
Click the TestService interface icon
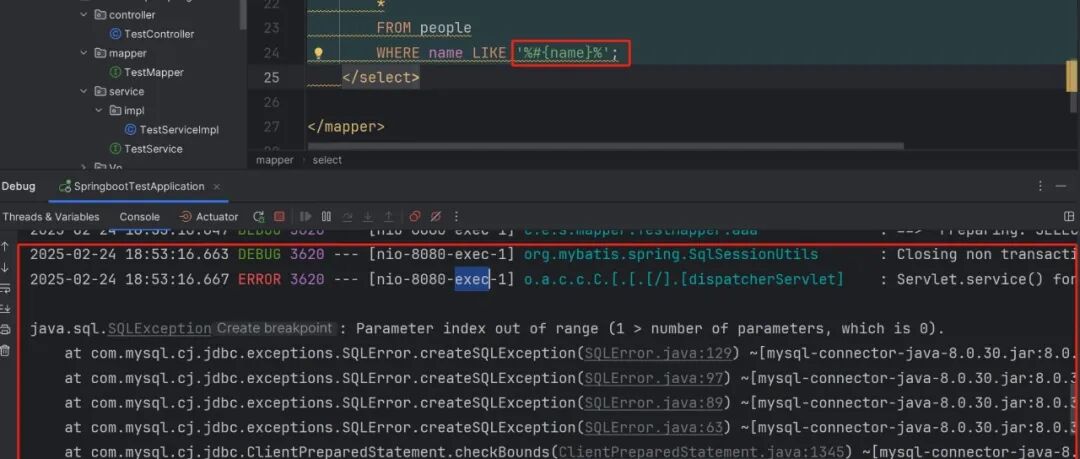tap(116, 149)
